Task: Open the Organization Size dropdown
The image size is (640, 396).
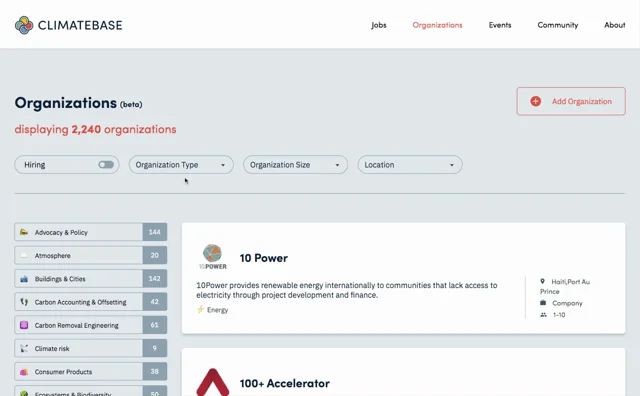Action: pos(296,165)
